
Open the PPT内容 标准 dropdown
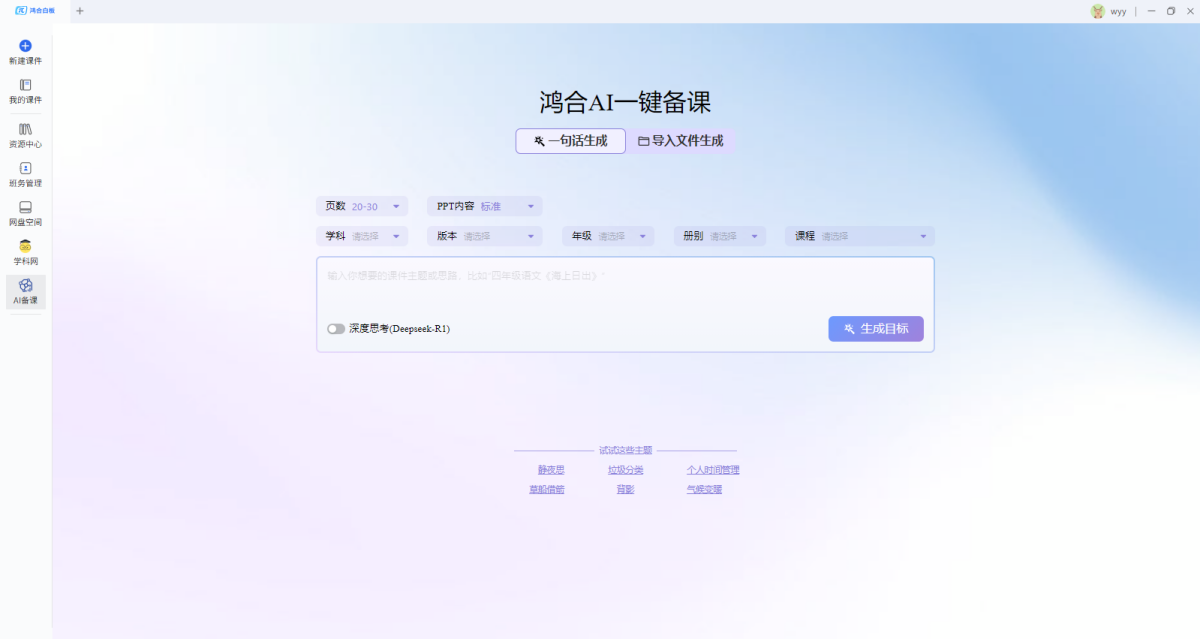click(484, 206)
